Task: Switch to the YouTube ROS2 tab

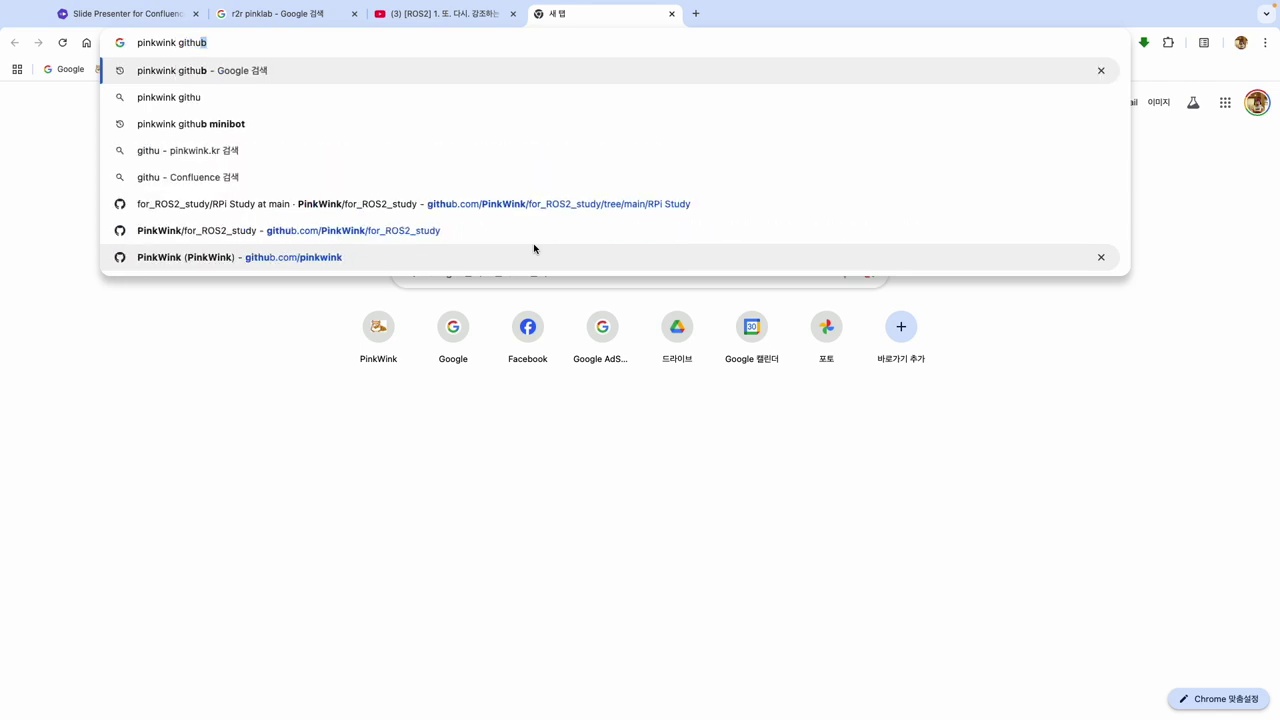Action: pos(444,14)
